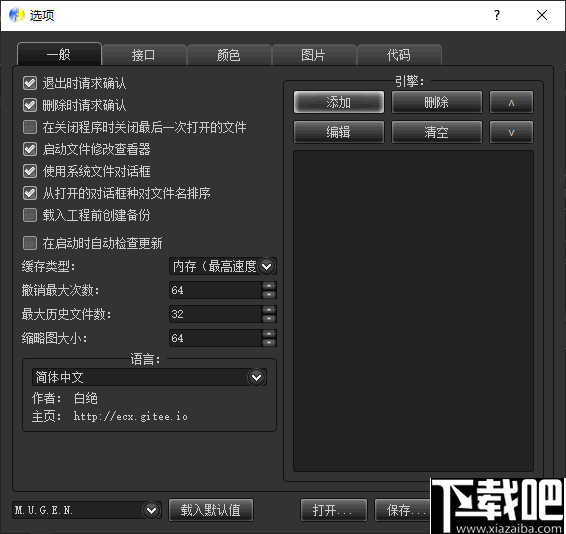This screenshot has height=534, width=566.
Task: Click the 缩略图大小 value field
Action: point(215,338)
